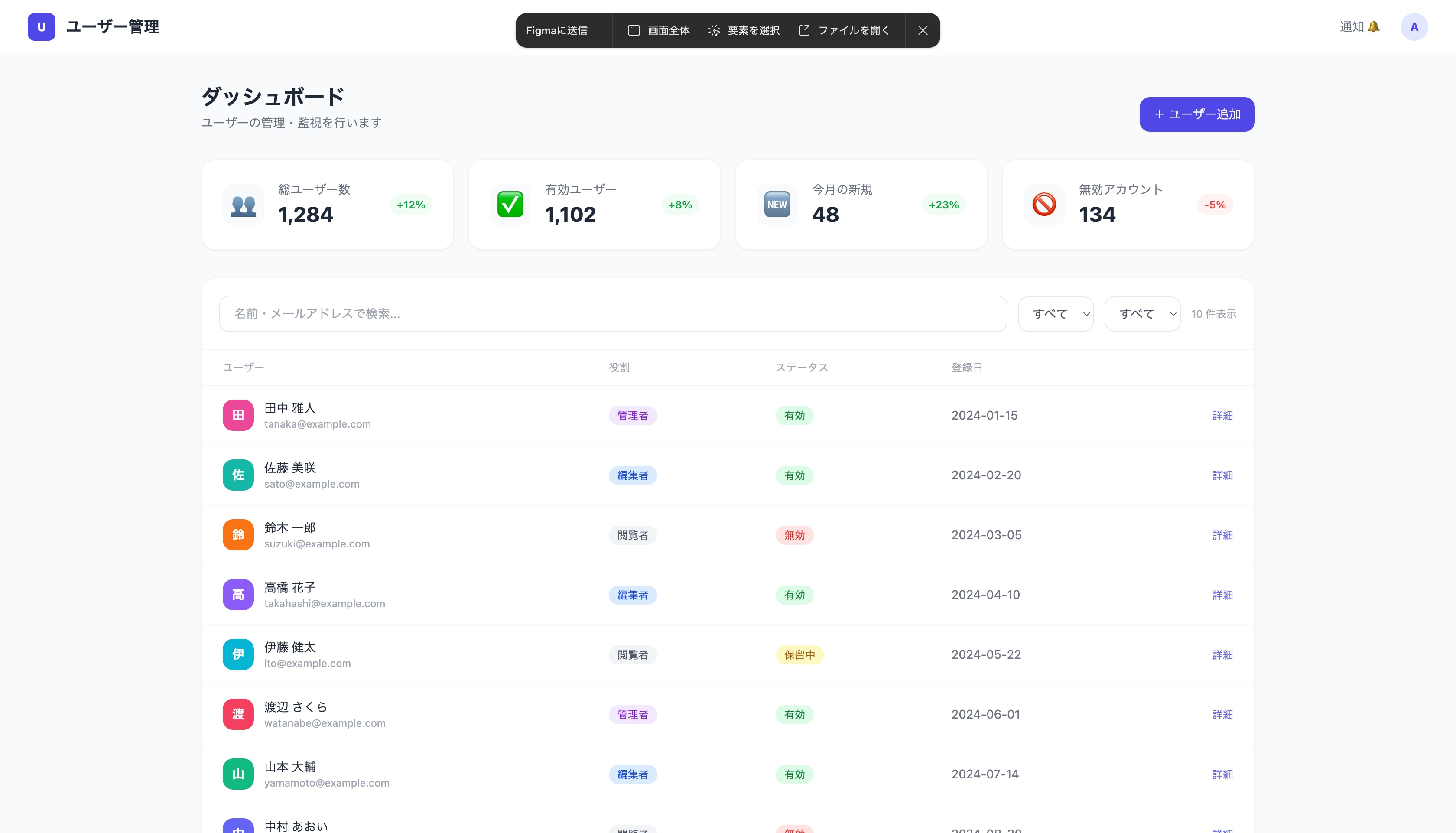The height and width of the screenshot is (833, 1456).
Task: Click the pink 田 avatar for Tanaka
Action: pos(238,415)
